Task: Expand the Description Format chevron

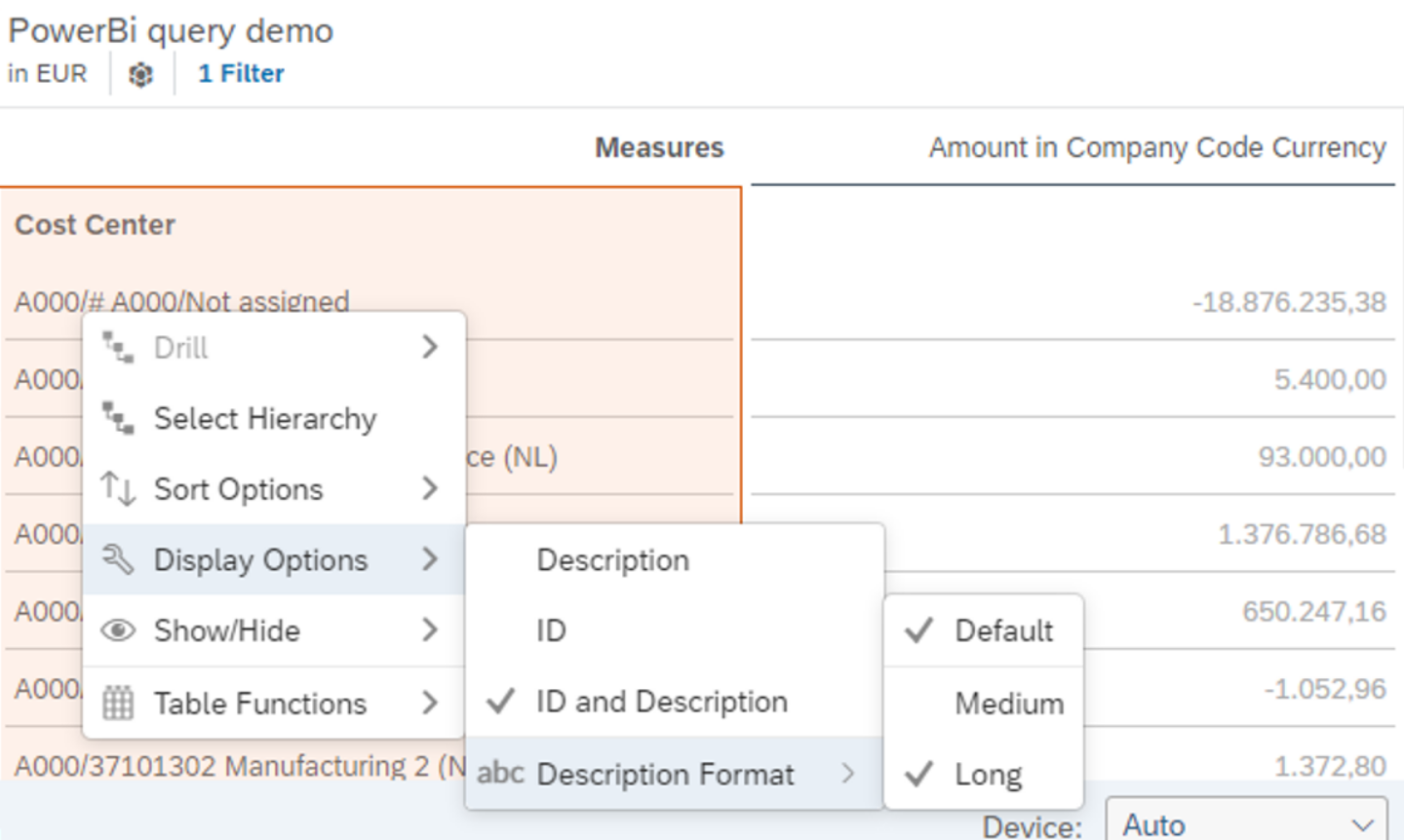Action: (x=848, y=774)
